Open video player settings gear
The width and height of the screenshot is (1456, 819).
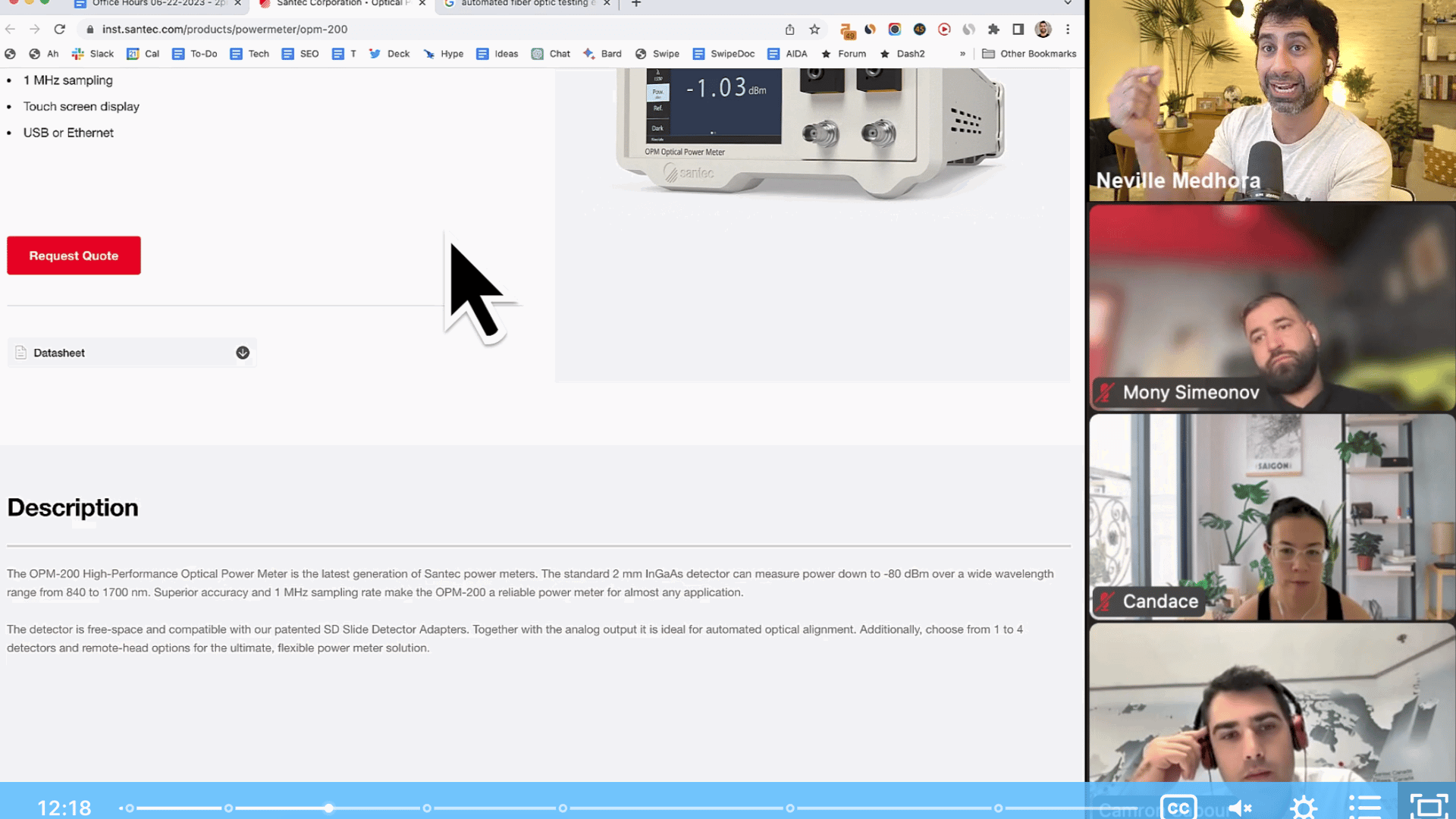pyautogui.click(x=1304, y=808)
